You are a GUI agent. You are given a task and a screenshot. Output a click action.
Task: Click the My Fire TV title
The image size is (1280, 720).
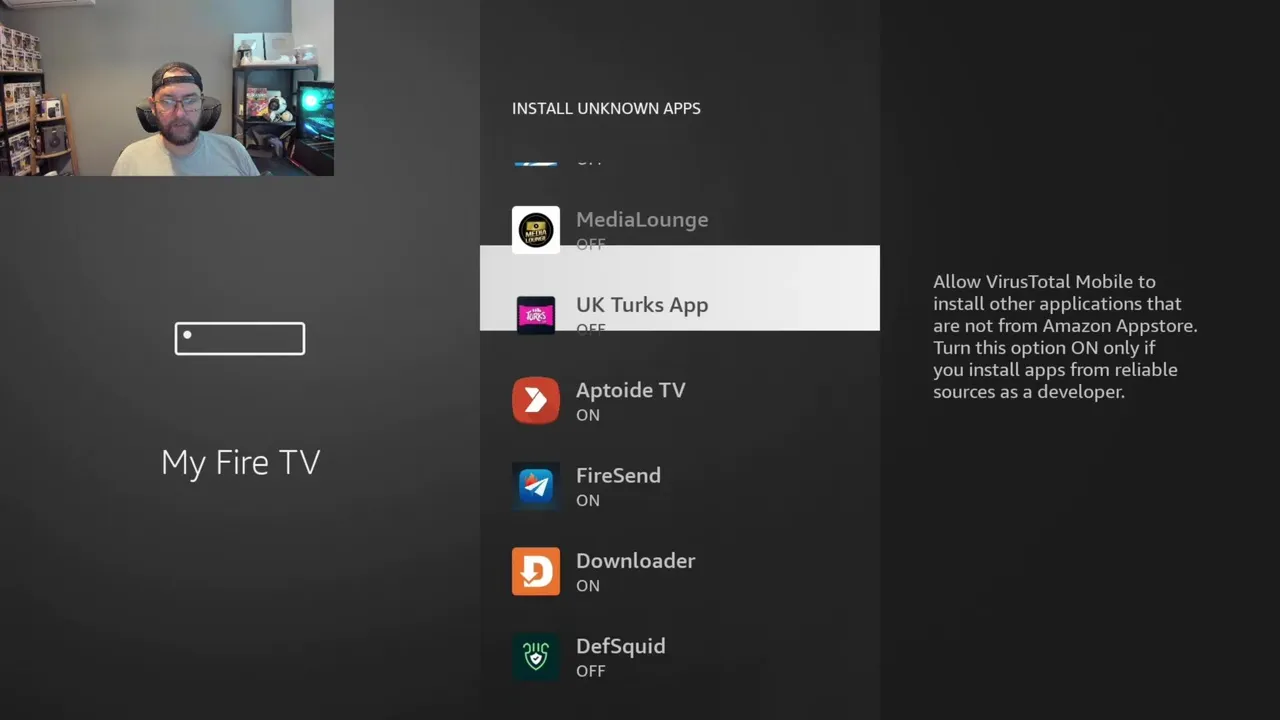pyautogui.click(x=241, y=463)
